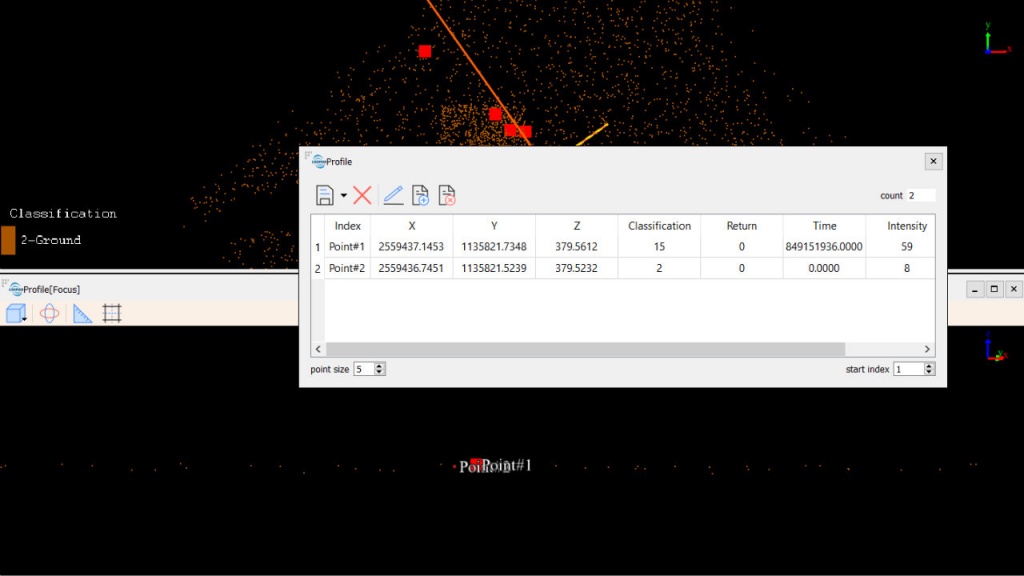Toggle the grid icon in Profile toolbar
Image resolution: width=1024 pixels, height=576 pixels.
click(x=112, y=314)
